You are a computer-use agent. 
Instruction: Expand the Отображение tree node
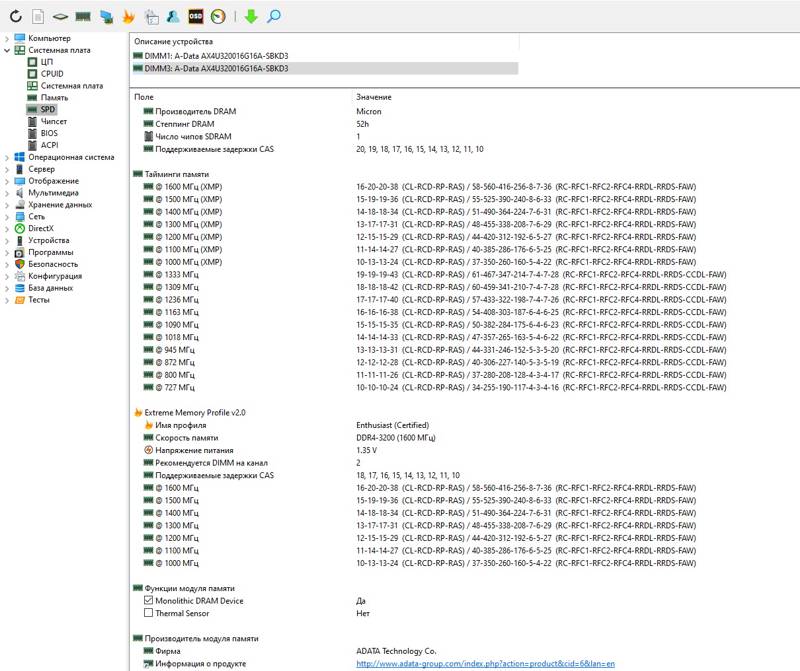click(x=7, y=181)
